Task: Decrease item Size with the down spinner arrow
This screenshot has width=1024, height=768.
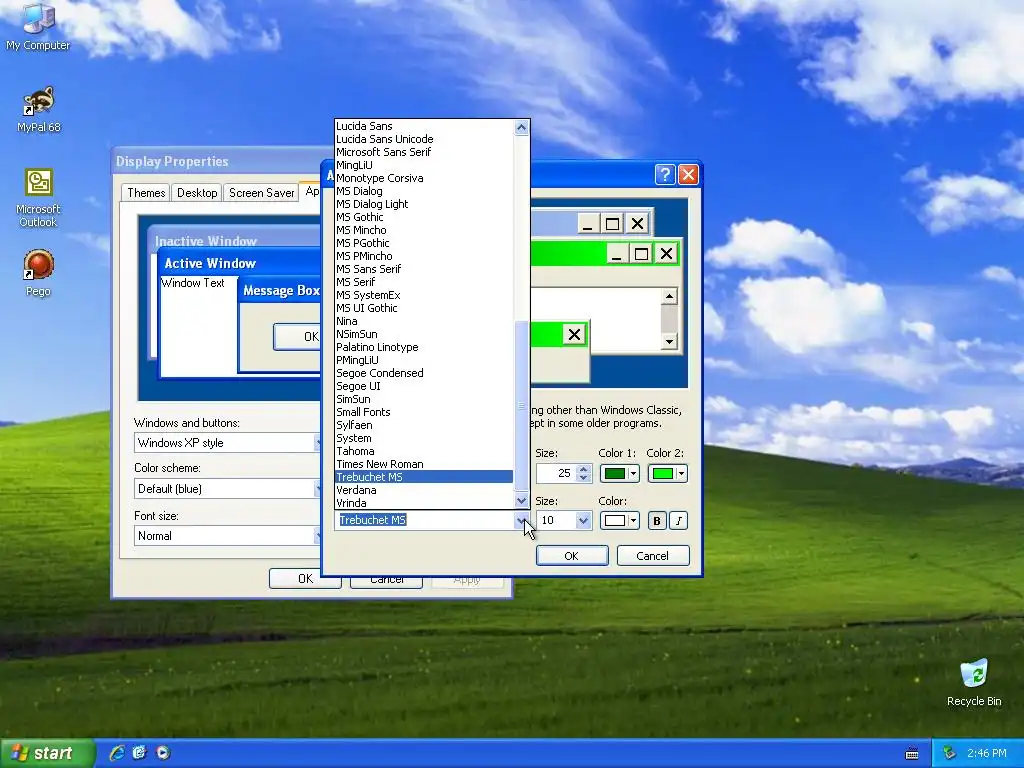Action: pos(584,478)
